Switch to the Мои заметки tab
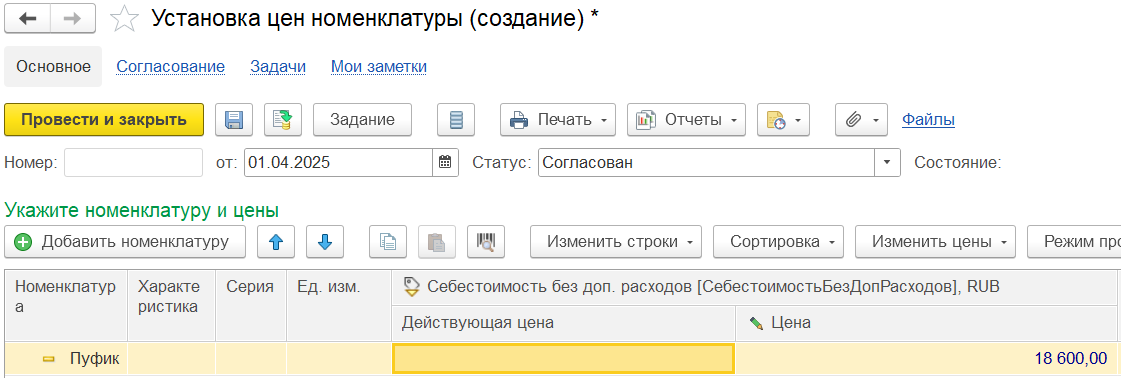 [x=379, y=66]
